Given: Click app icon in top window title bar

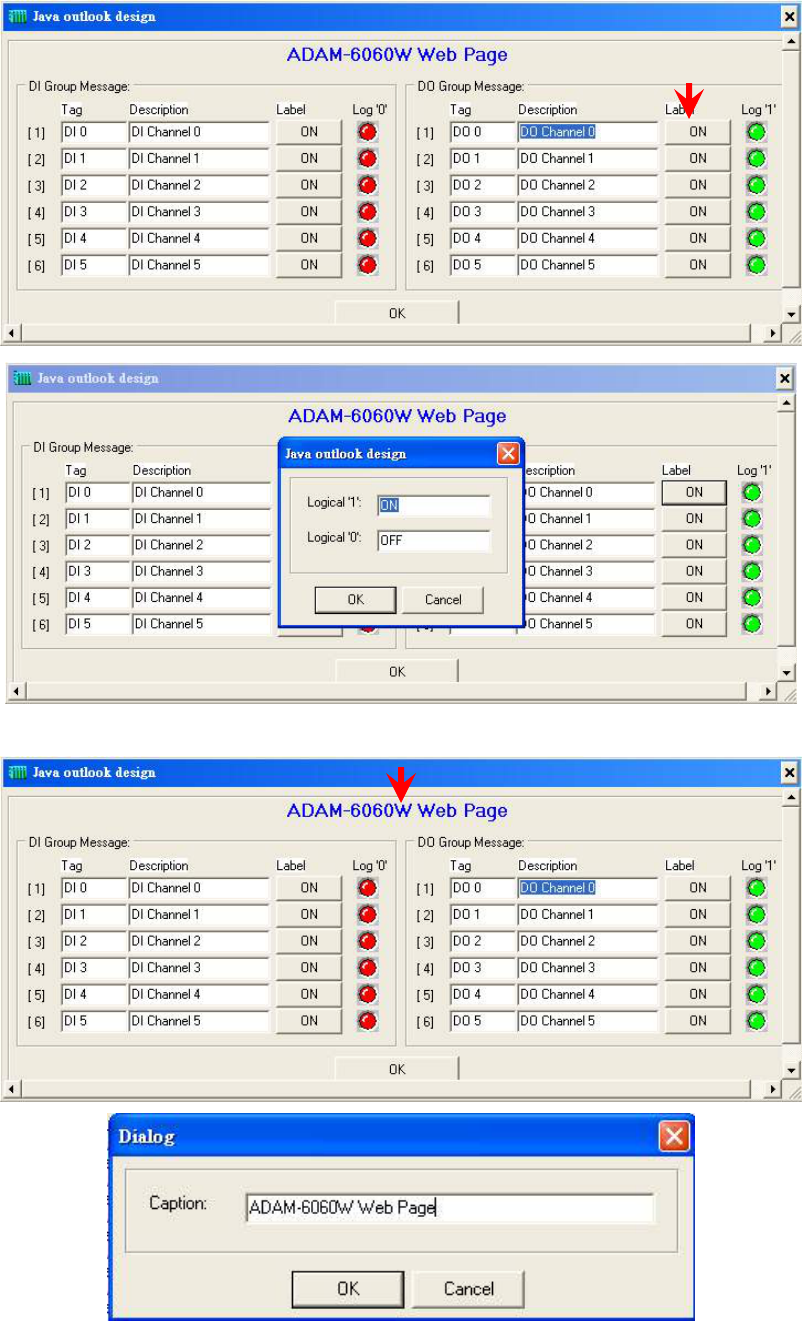Looking at the screenshot, I should (17, 16).
